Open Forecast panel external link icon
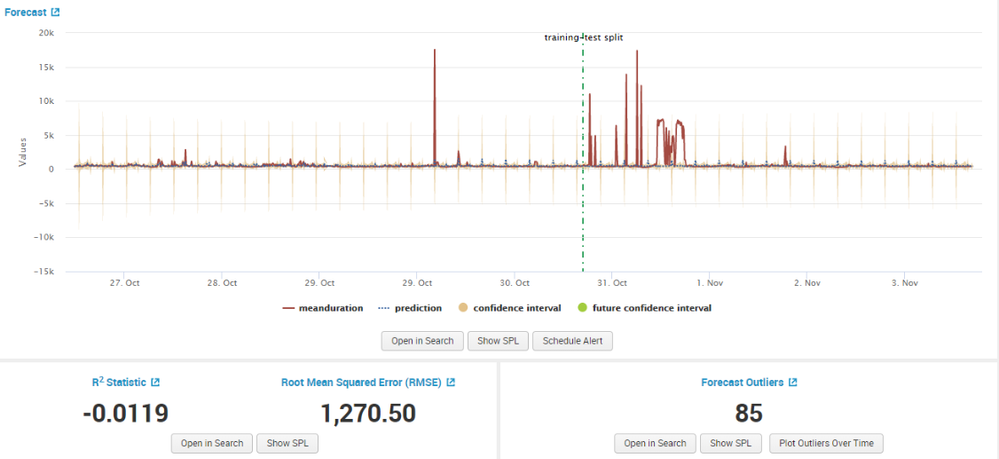 click(55, 12)
